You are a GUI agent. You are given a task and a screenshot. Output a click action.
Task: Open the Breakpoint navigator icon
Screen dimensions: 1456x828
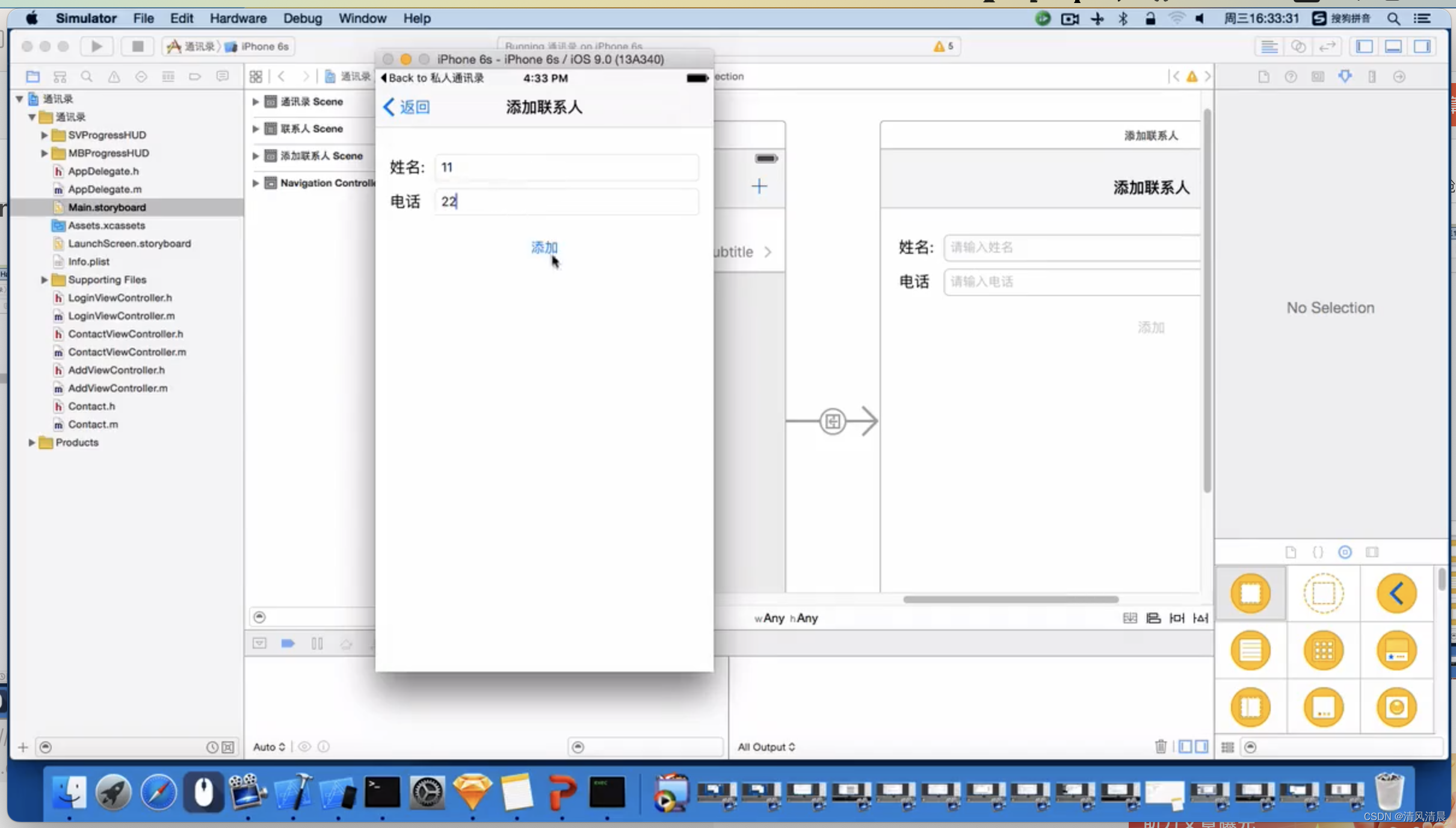pyautogui.click(x=195, y=76)
